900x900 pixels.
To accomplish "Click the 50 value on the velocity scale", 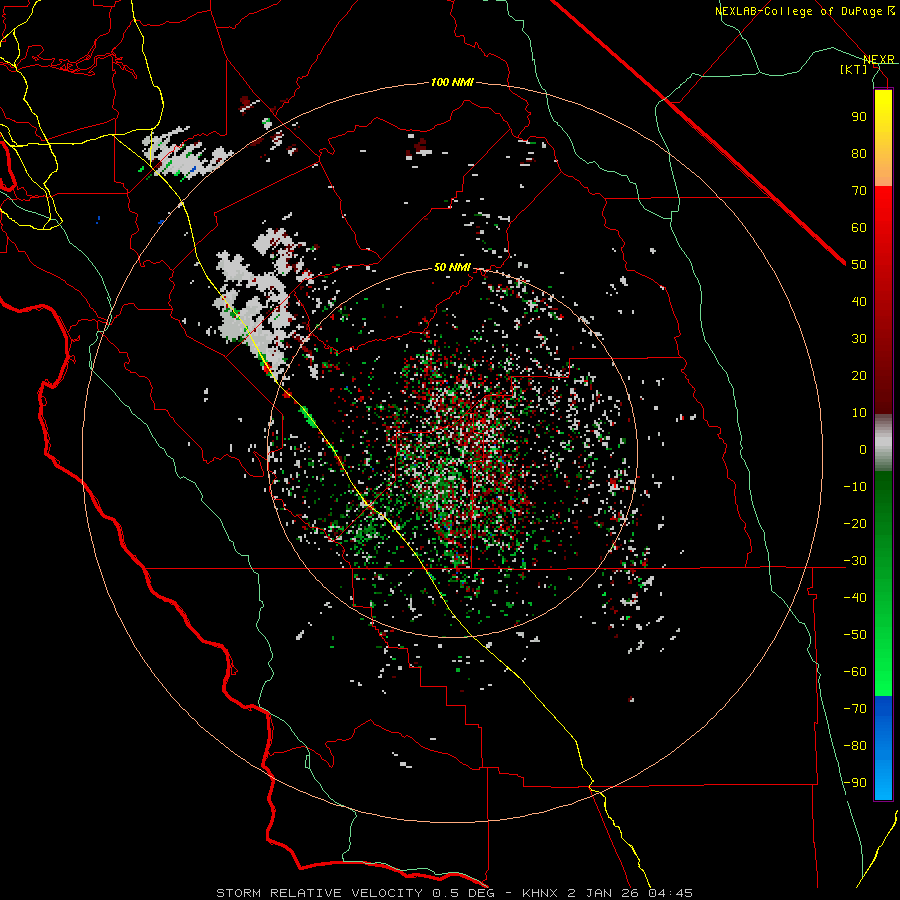I will click(x=859, y=265).
